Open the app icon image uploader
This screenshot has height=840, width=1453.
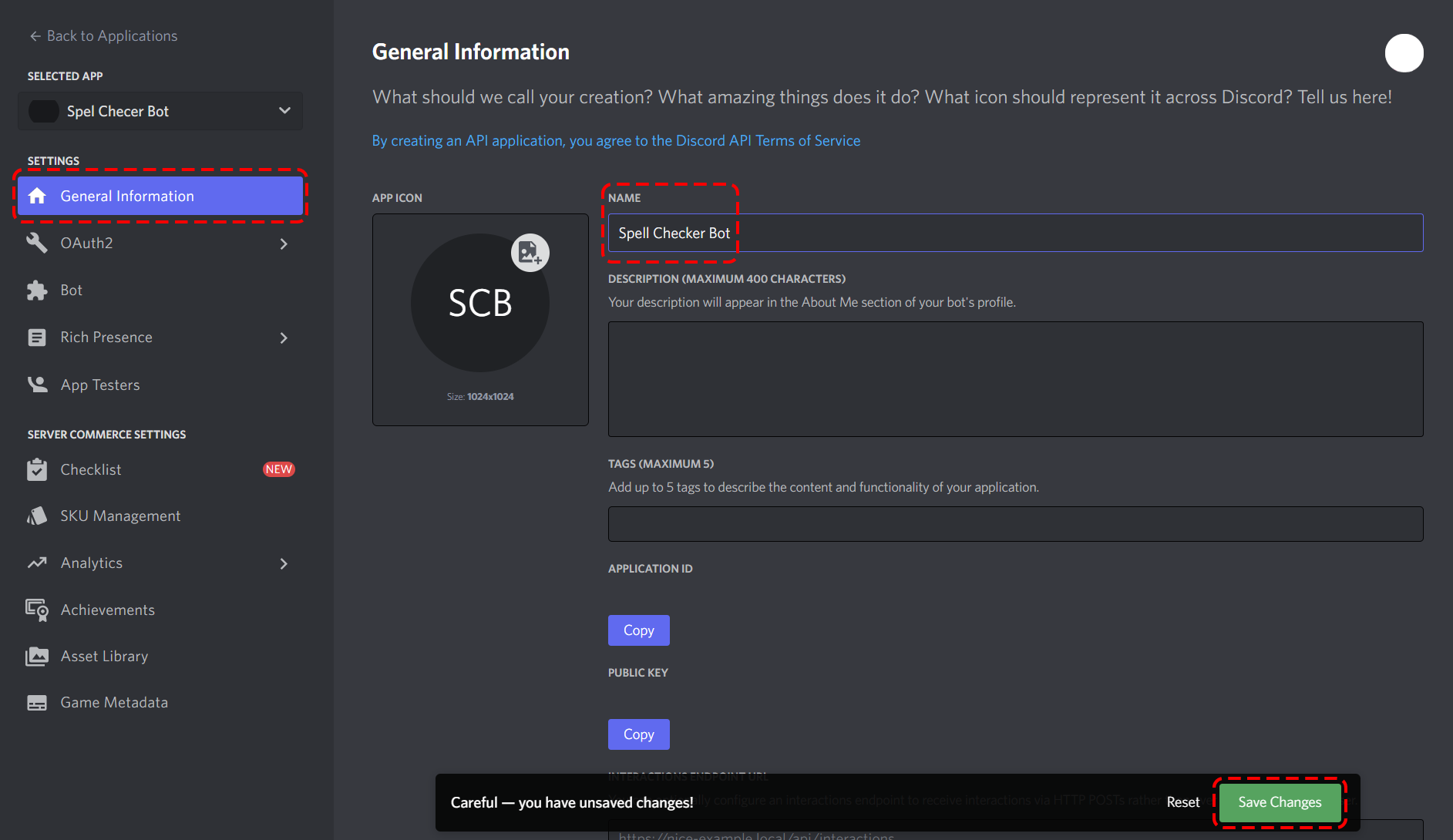tap(530, 252)
